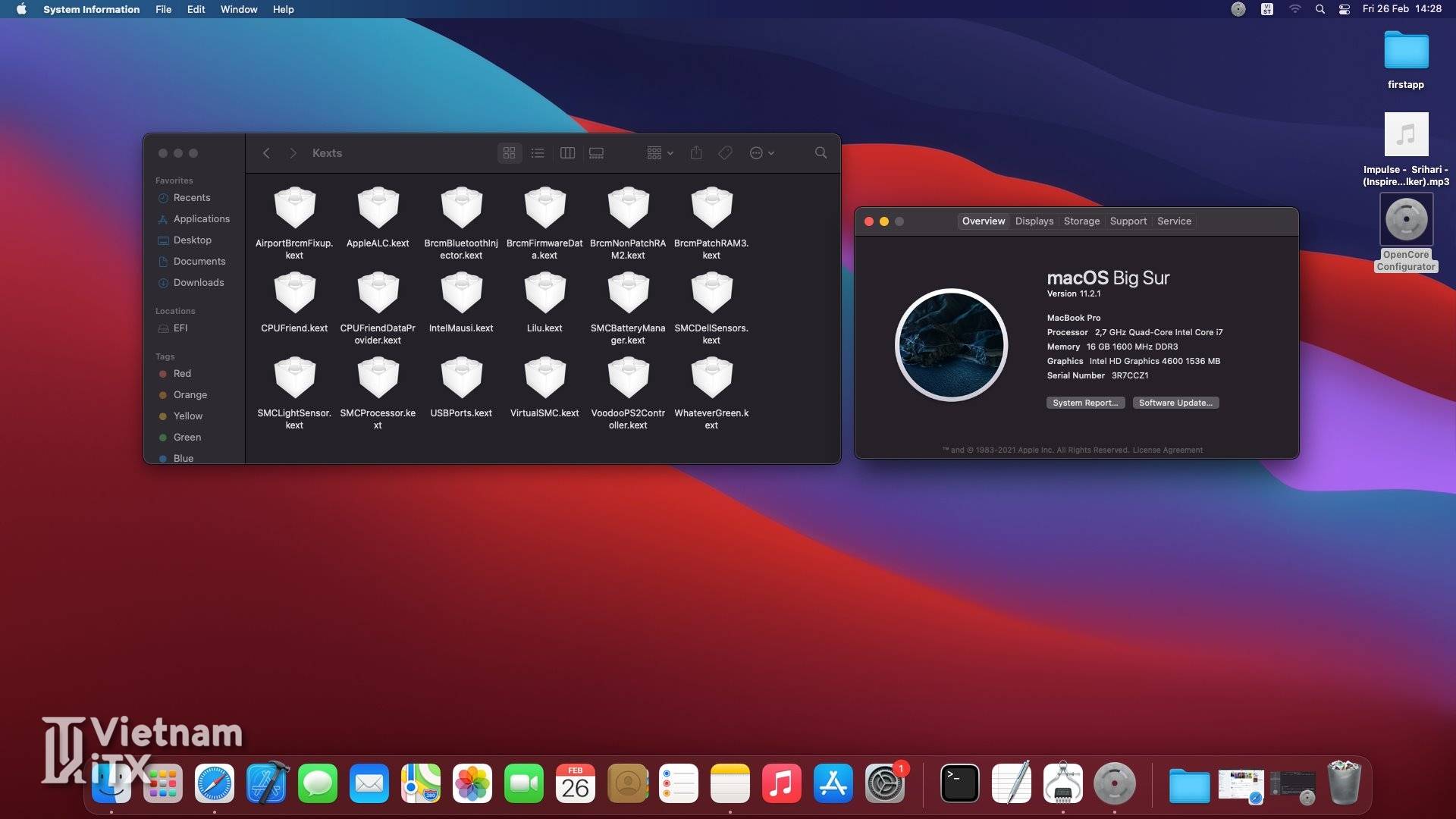Go back in Finder navigation
Screen dimensions: 1456x819
tap(266, 153)
